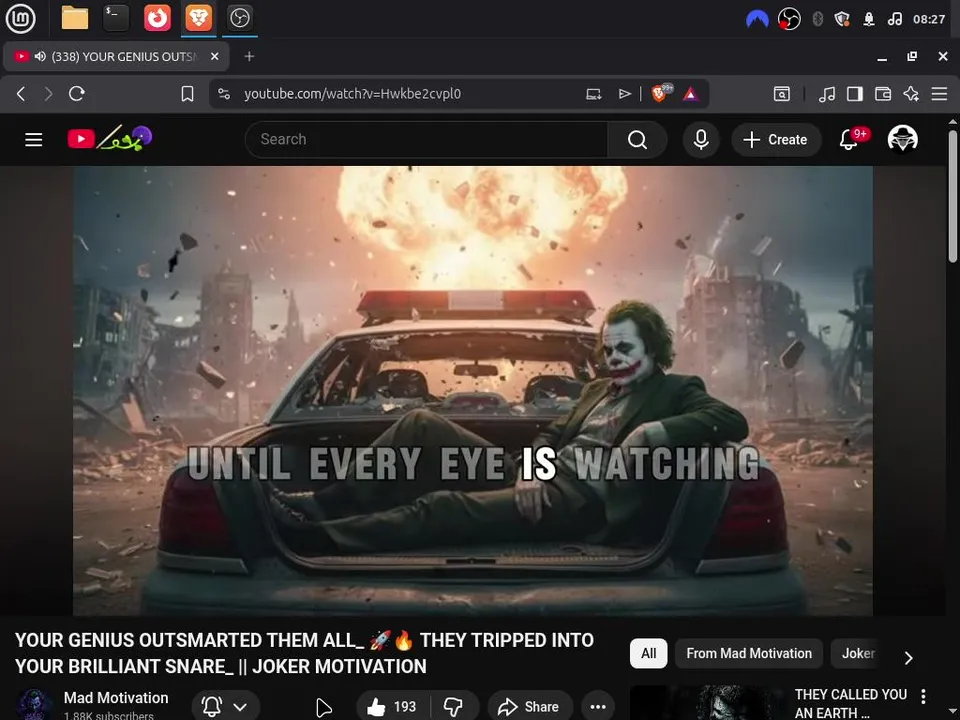This screenshot has width=960, height=720.
Task: Open the Mad Motivation channel name
Action: pos(116,697)
